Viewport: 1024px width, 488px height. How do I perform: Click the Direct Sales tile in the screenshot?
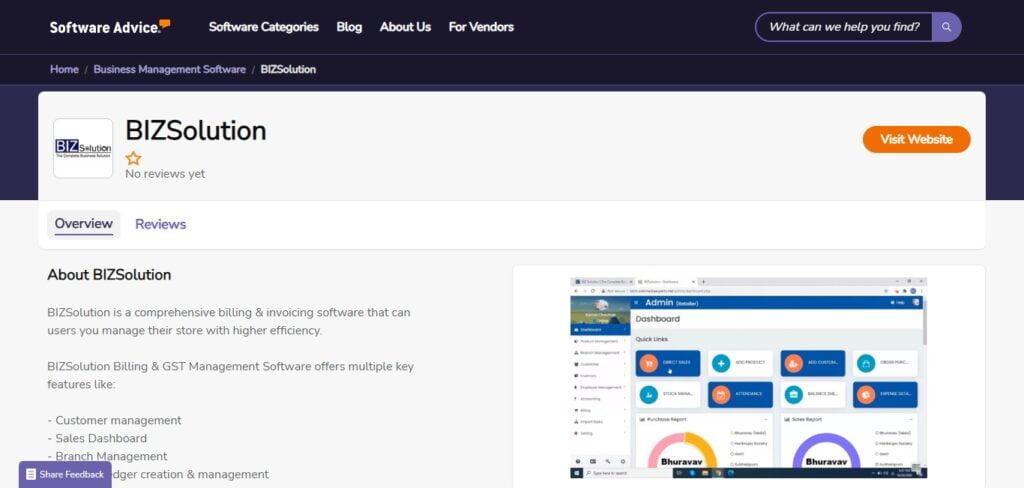point(667,363)
